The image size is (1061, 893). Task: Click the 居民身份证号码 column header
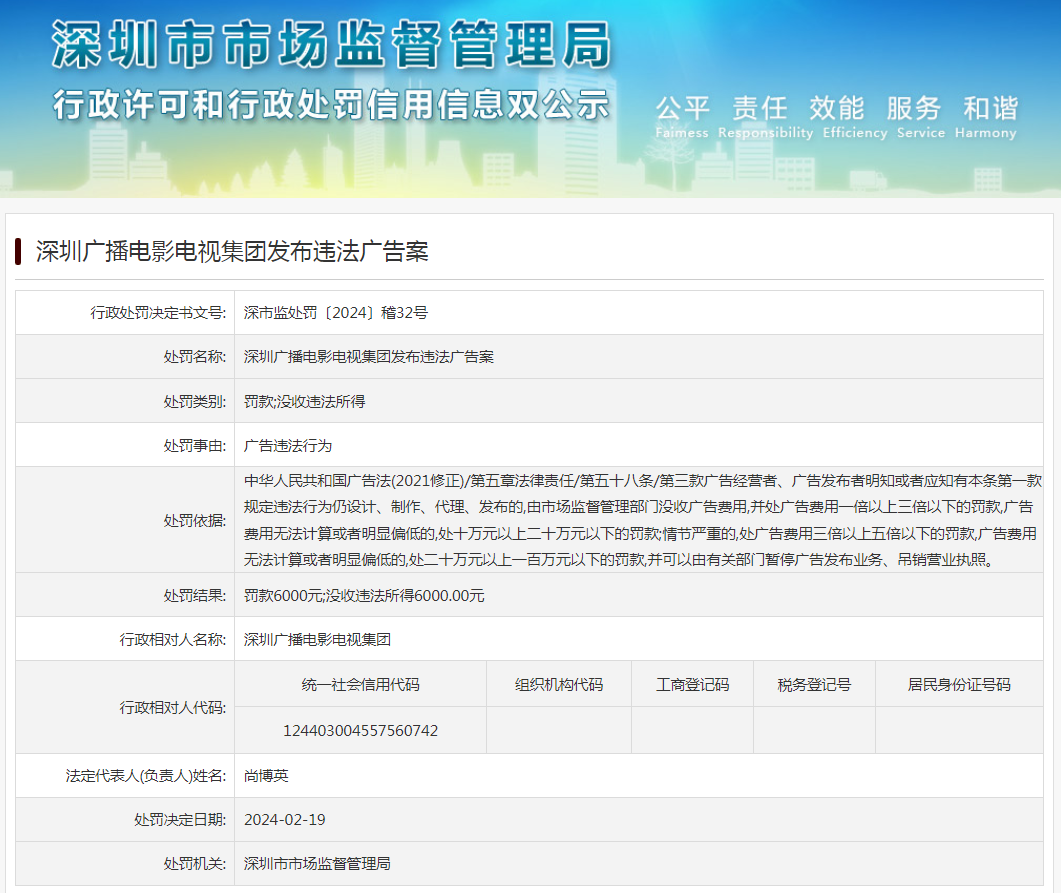click(959, 685)
